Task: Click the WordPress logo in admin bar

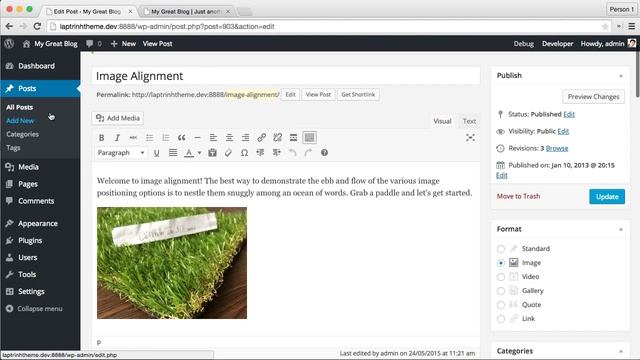Action: (9, 43)
